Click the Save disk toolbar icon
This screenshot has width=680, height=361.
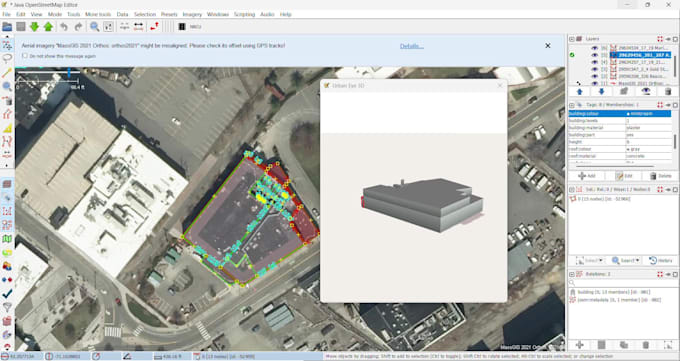click(21, 26)
